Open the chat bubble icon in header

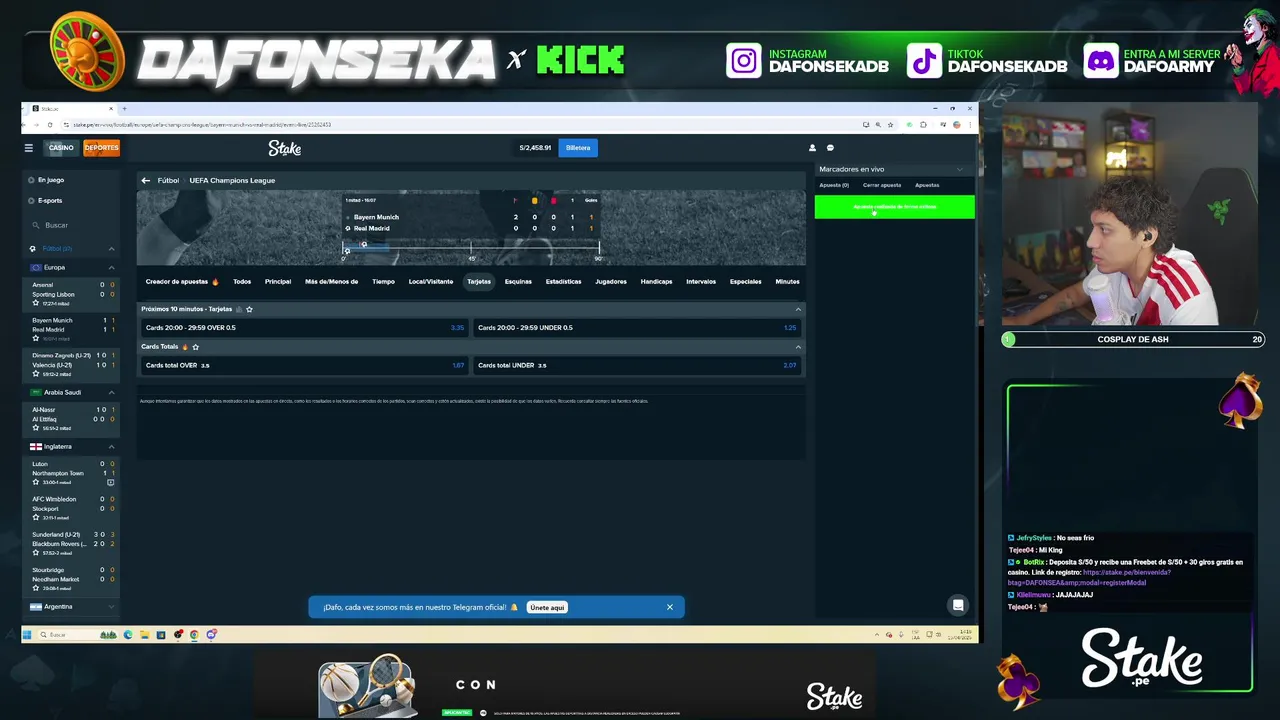(830, 148)
